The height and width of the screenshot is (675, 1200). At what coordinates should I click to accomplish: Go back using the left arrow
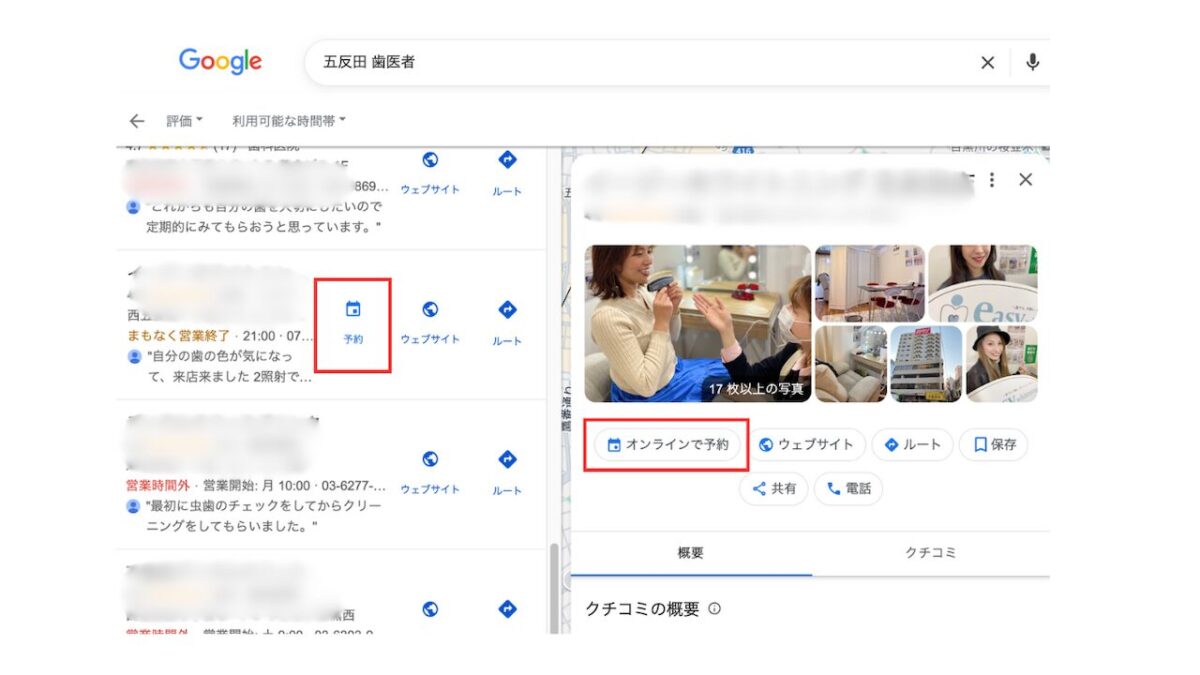137,121
